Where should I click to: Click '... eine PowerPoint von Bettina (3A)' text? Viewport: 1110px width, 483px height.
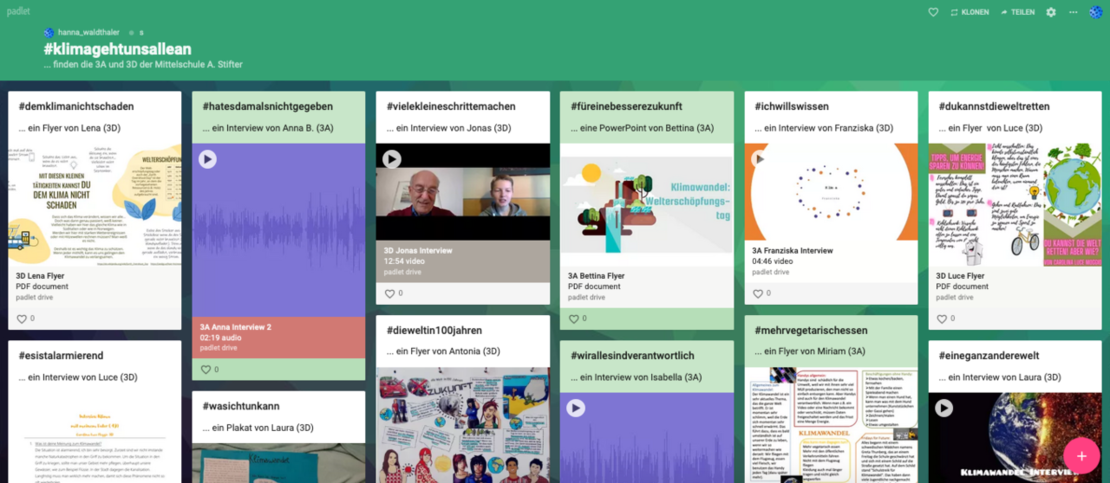(642, 128)
